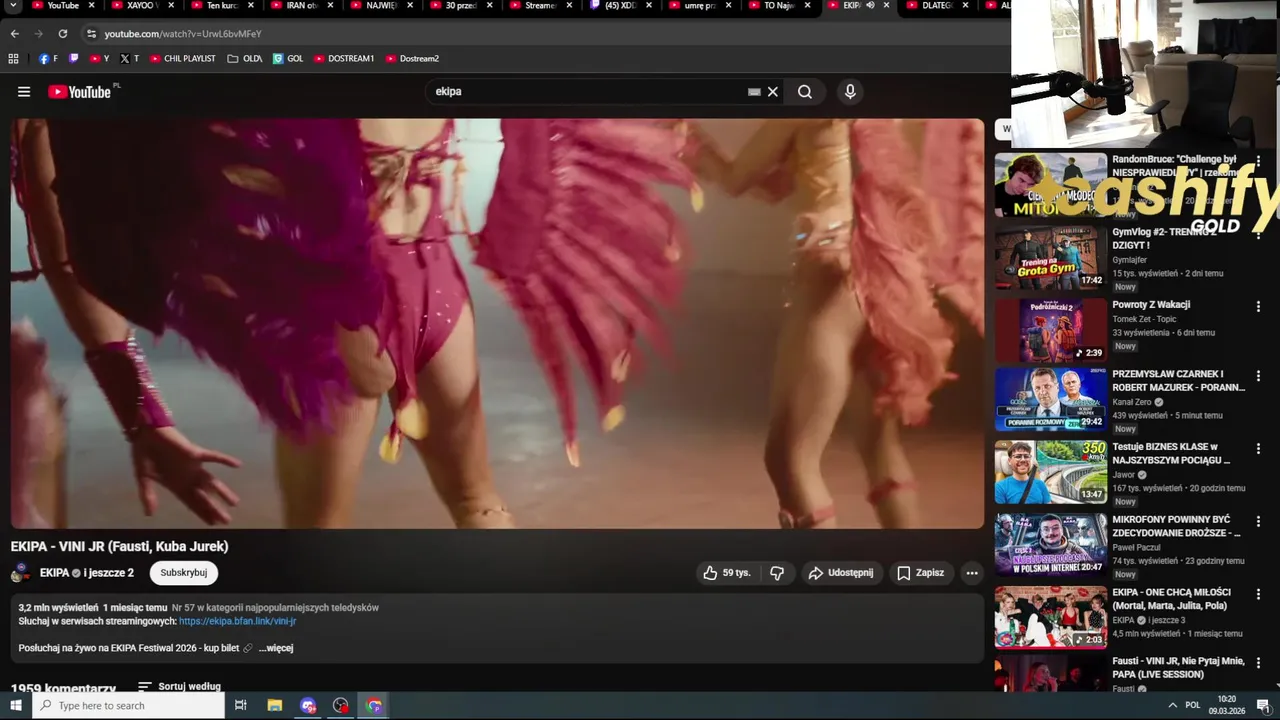View site information left of the URL
This screenshot has height=720, width=1280.
point(91,34)
